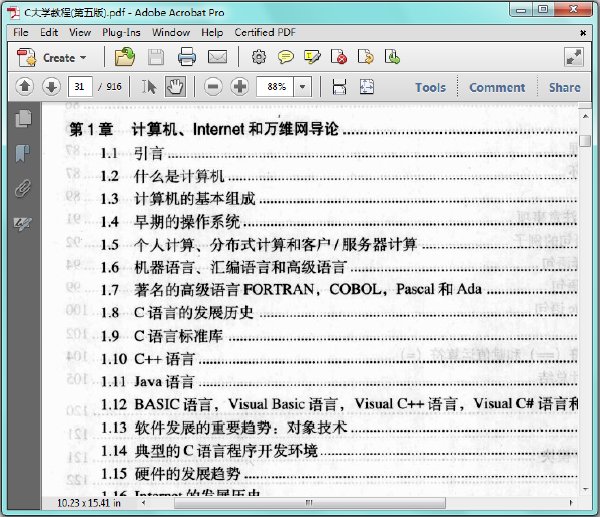Click the page with green arrow icon

coord(392,57)
